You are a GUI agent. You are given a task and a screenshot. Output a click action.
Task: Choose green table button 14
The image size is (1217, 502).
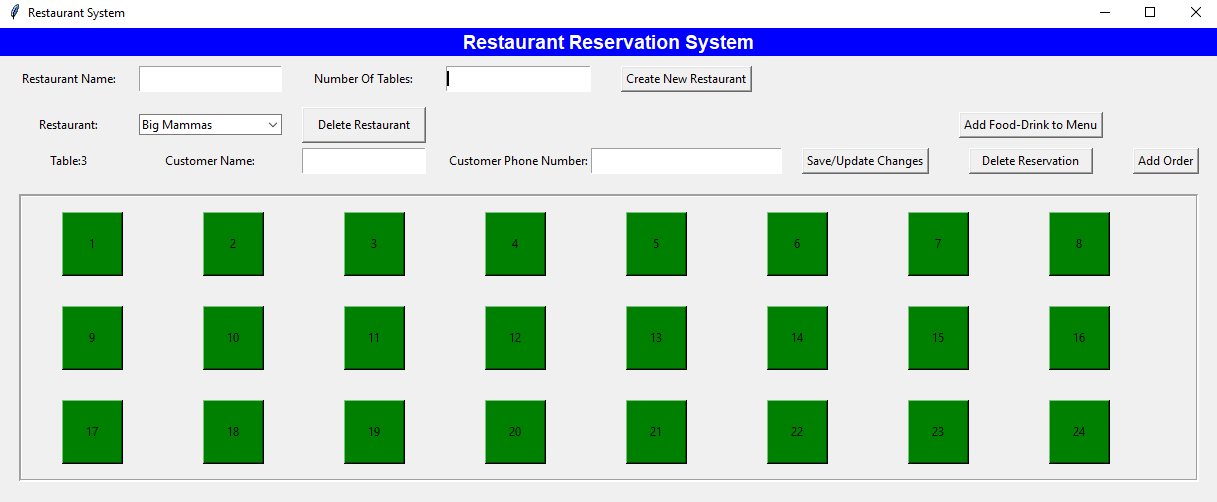point(797,337)
